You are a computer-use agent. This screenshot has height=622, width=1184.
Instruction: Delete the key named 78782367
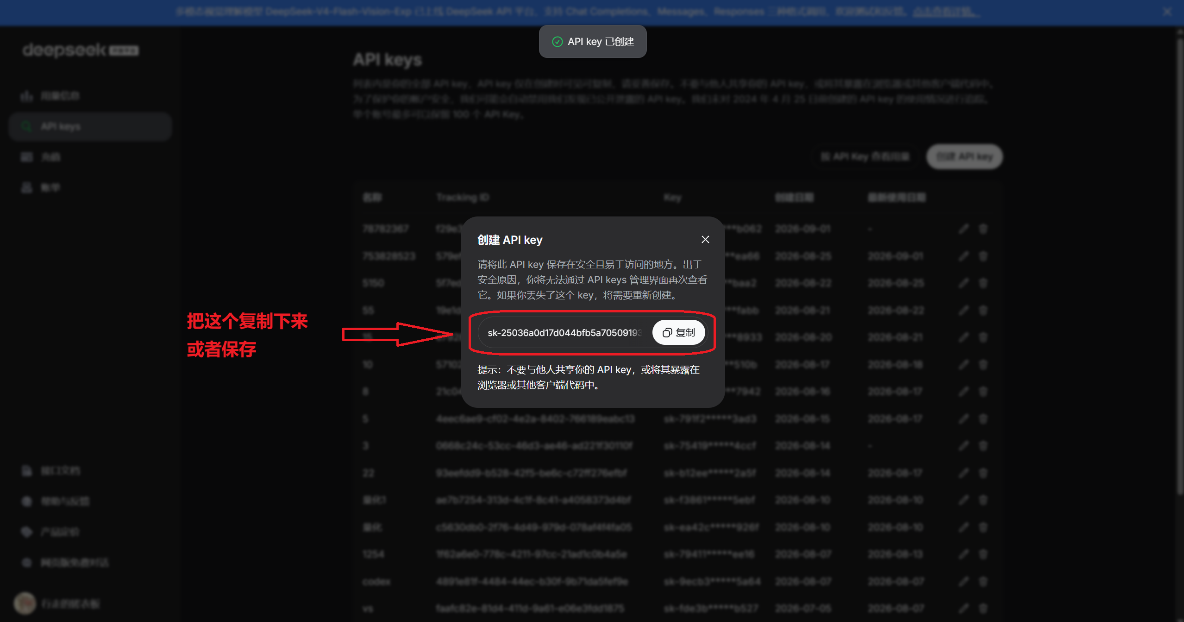tap(983, 229)
